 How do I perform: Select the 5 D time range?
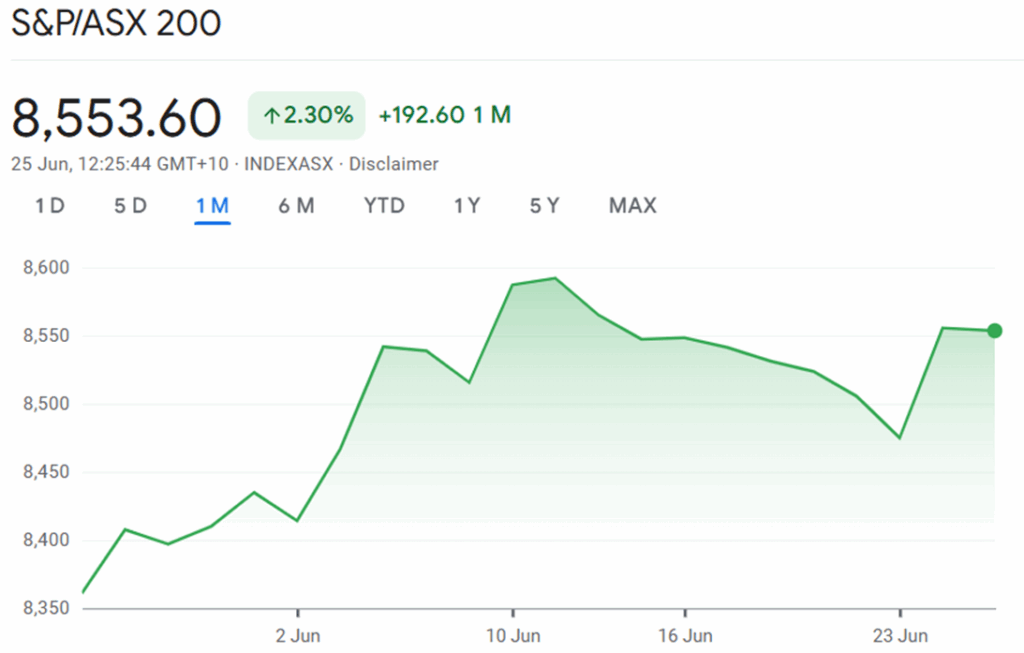point(131,206)
